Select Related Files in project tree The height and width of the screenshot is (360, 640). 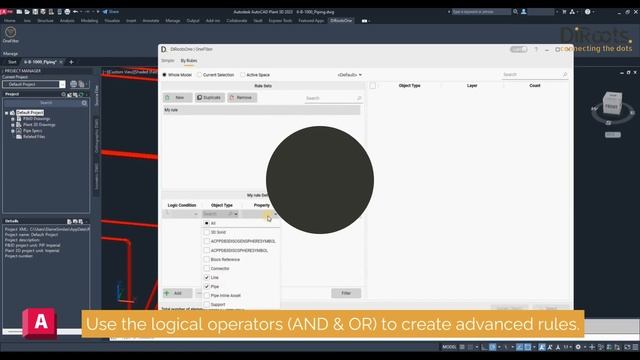pyautogui.click(x=34, y=137)
